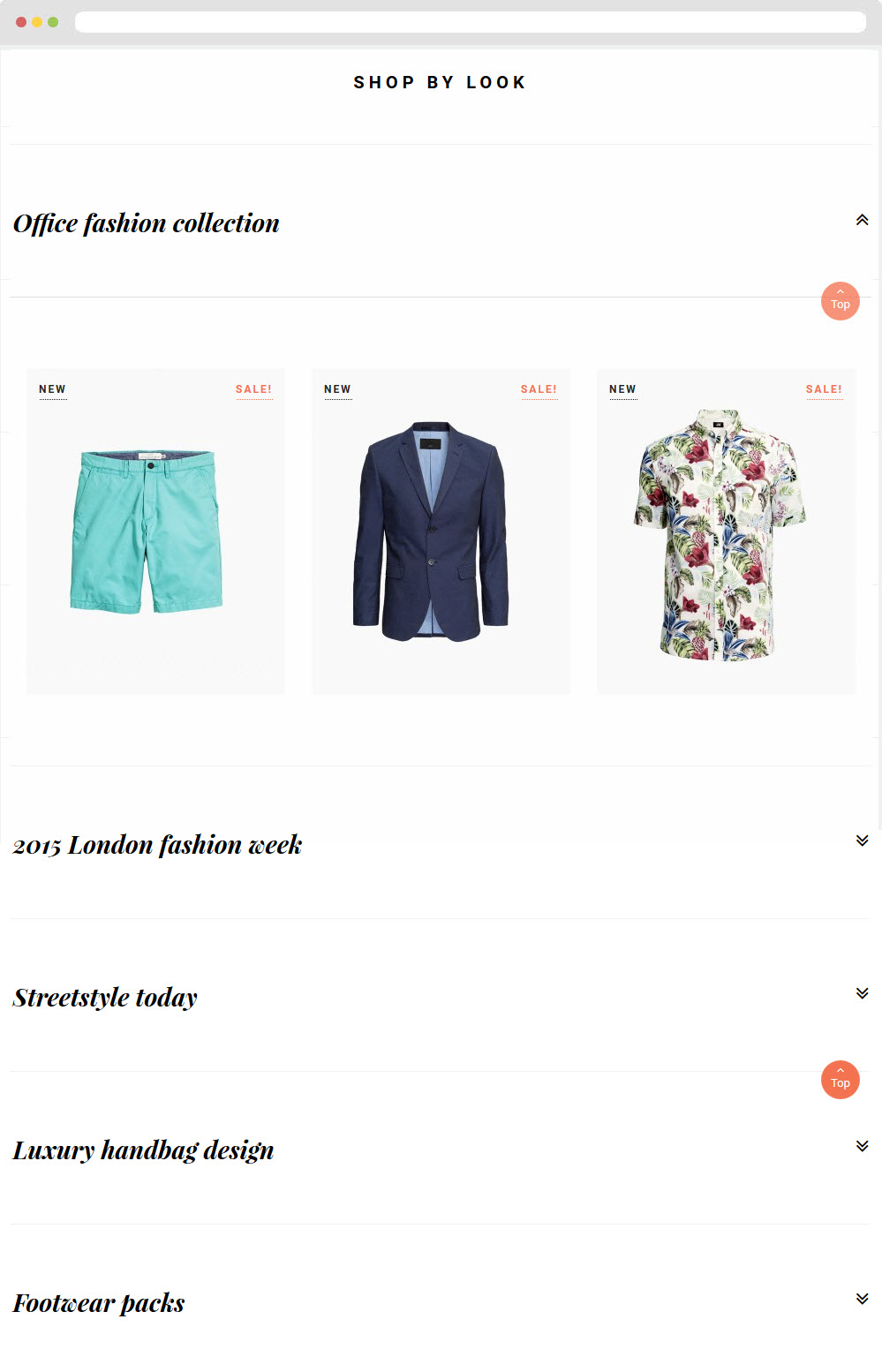This screenshot has width=882, height=1372.
Task: Click the SALE! badge on the blazer
Action: pyautogui.click(x=539, y=389)
